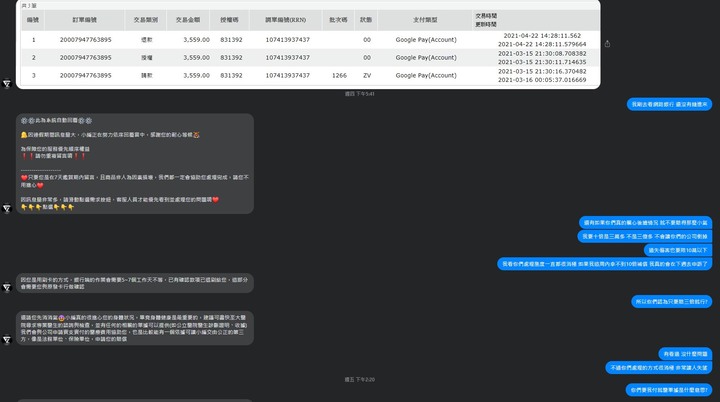
Task: Click the '授權碼' column header
Action: point(229,20)
